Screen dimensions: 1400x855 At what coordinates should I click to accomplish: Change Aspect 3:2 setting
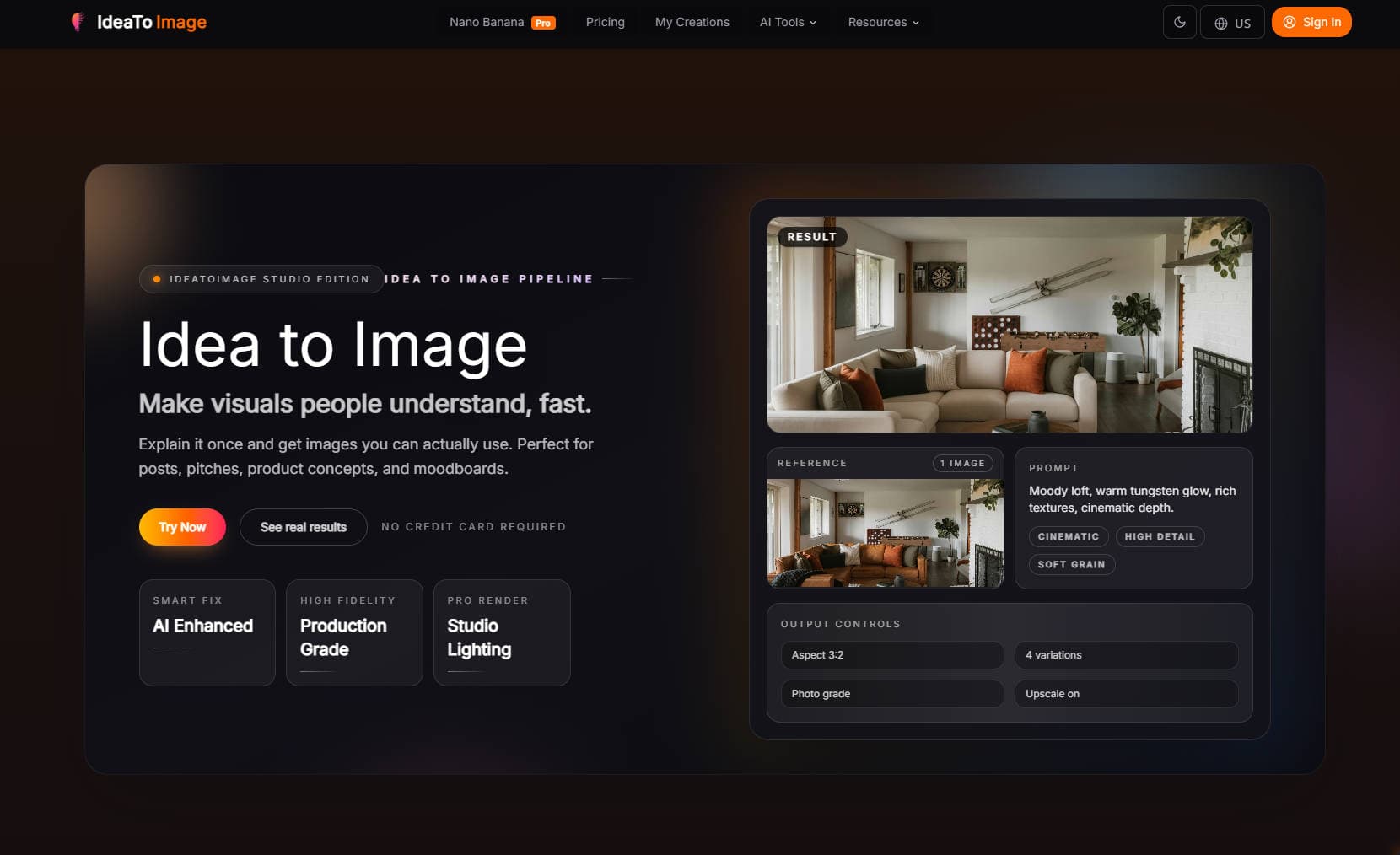point(891,655)
